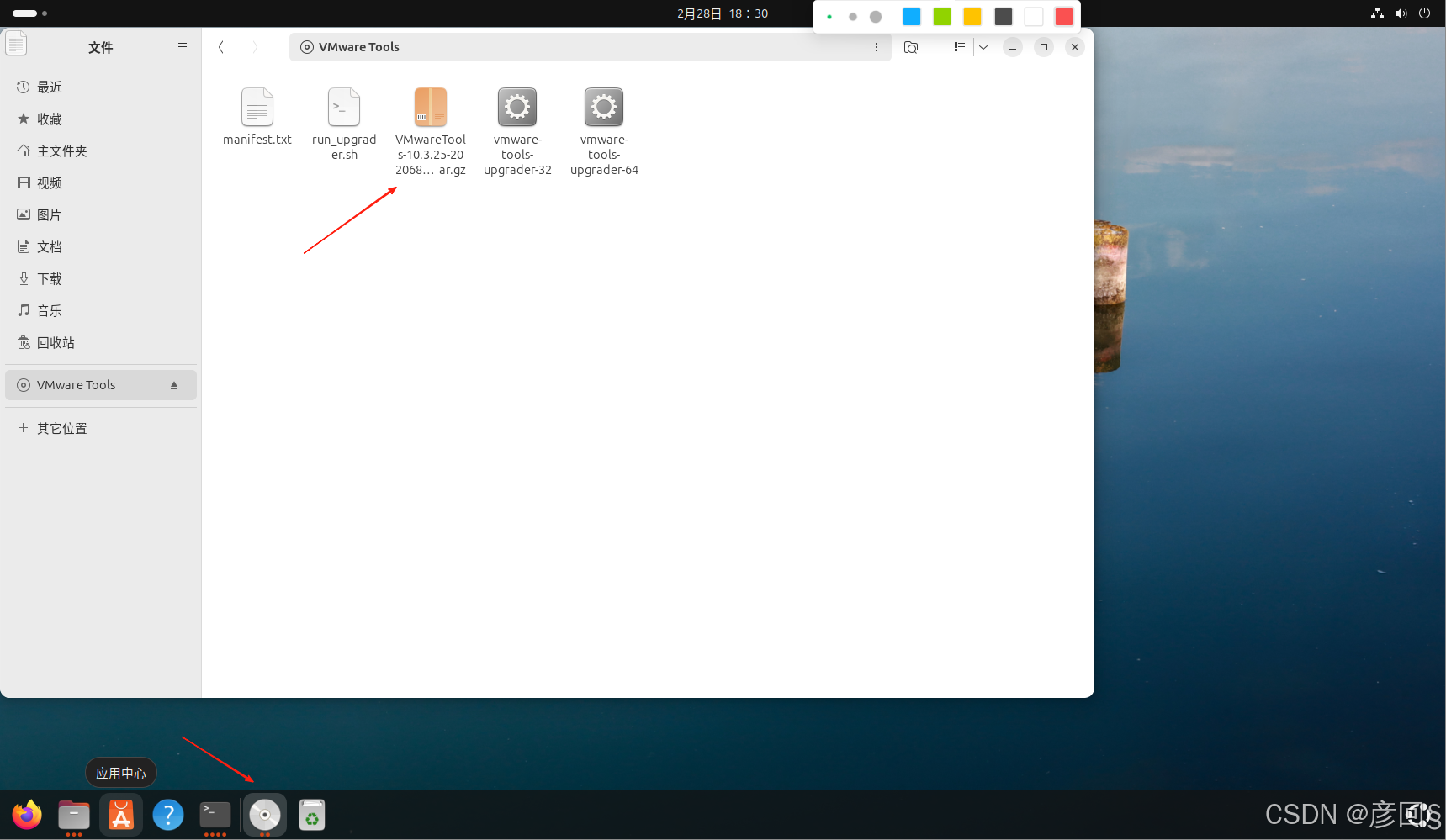Viewport: 1446px width, 840px height.
Task: Open the Trash dock icon
Action: click(x=312, y=815)
